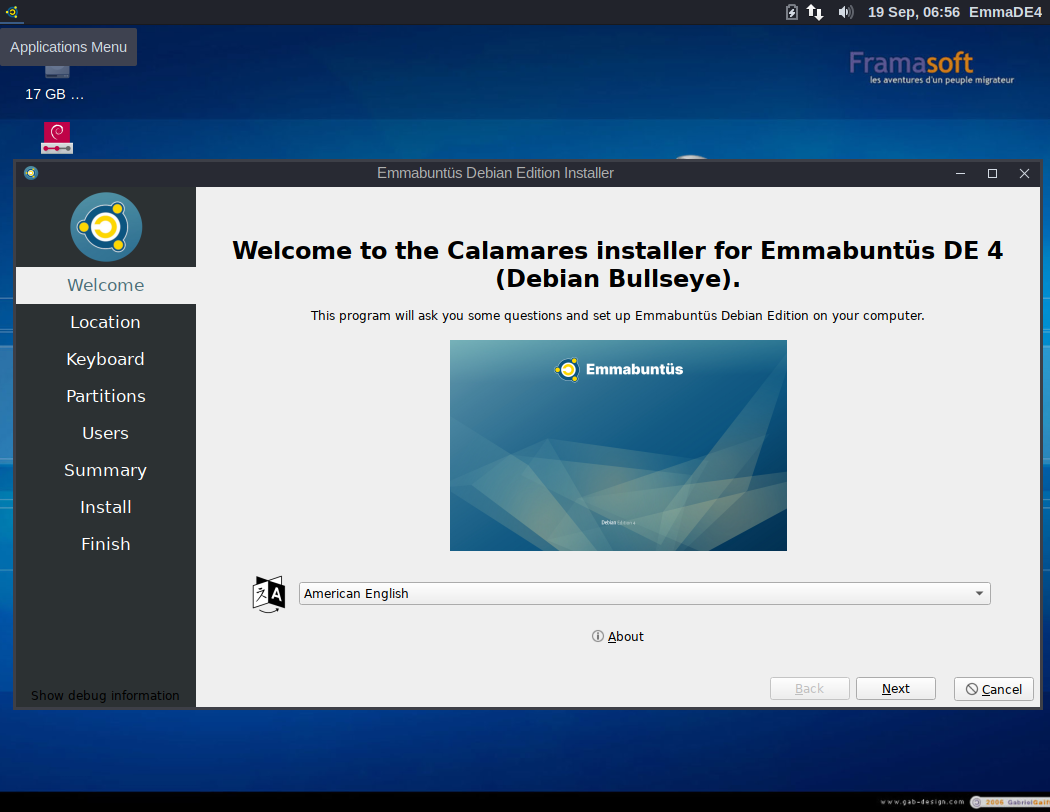Click the Emmabuntüs logo in sidebar
Screen dimensions: 1050x812
pyautogui.click(x=106, y=227)
